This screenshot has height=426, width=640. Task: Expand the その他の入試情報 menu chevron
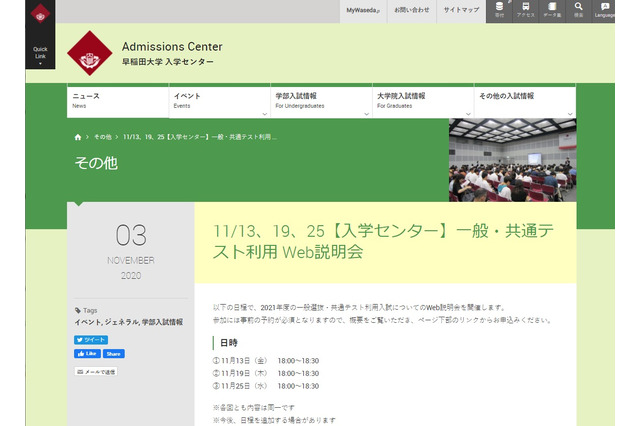pyautogui.click(x=570, y=114)
